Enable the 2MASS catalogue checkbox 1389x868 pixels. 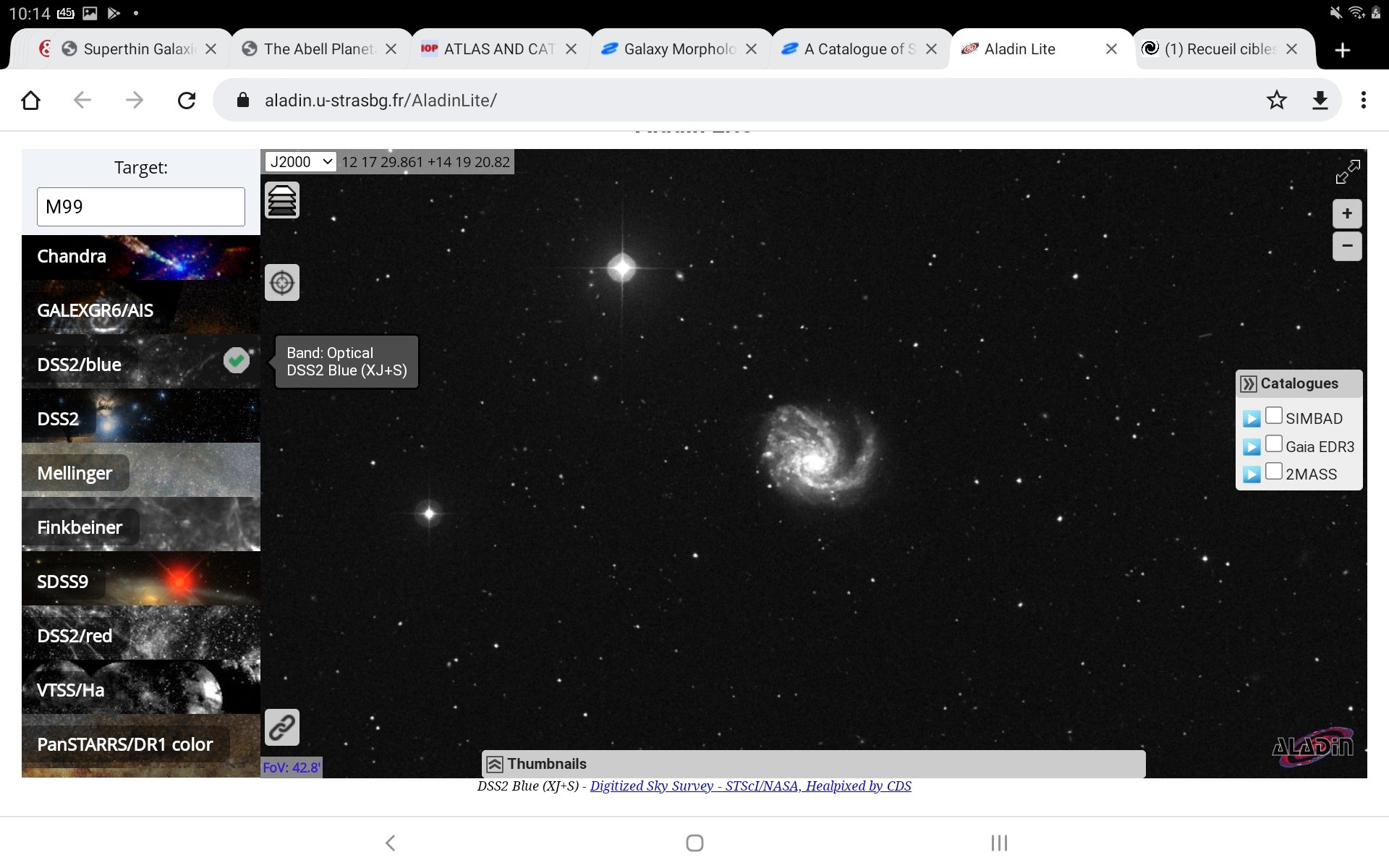(x=1274, y=472)
